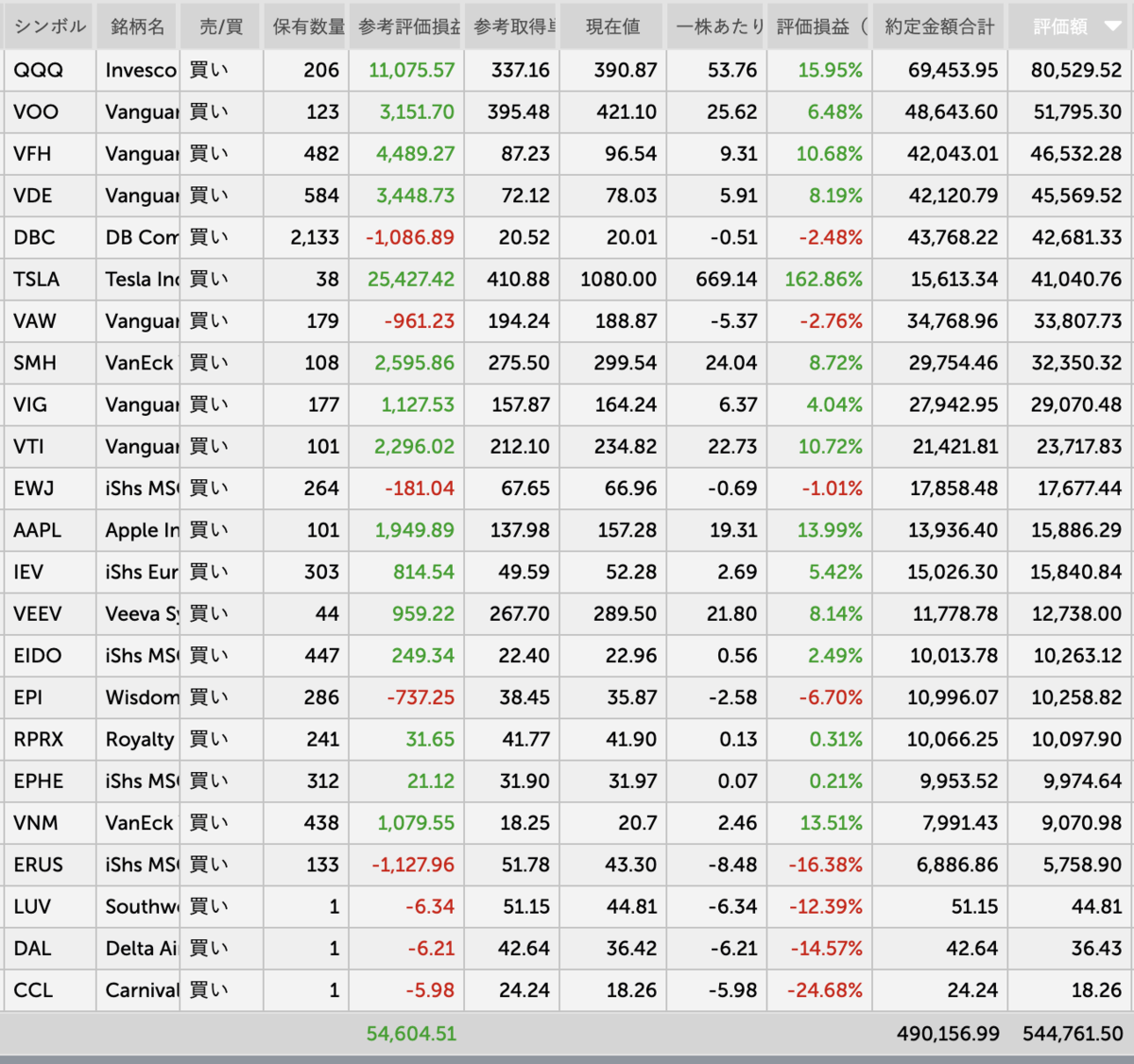Sort by 保有数量 column header
Image resolution: width=1134 pixels, height=1064 pixels.
tap(307, 27)
